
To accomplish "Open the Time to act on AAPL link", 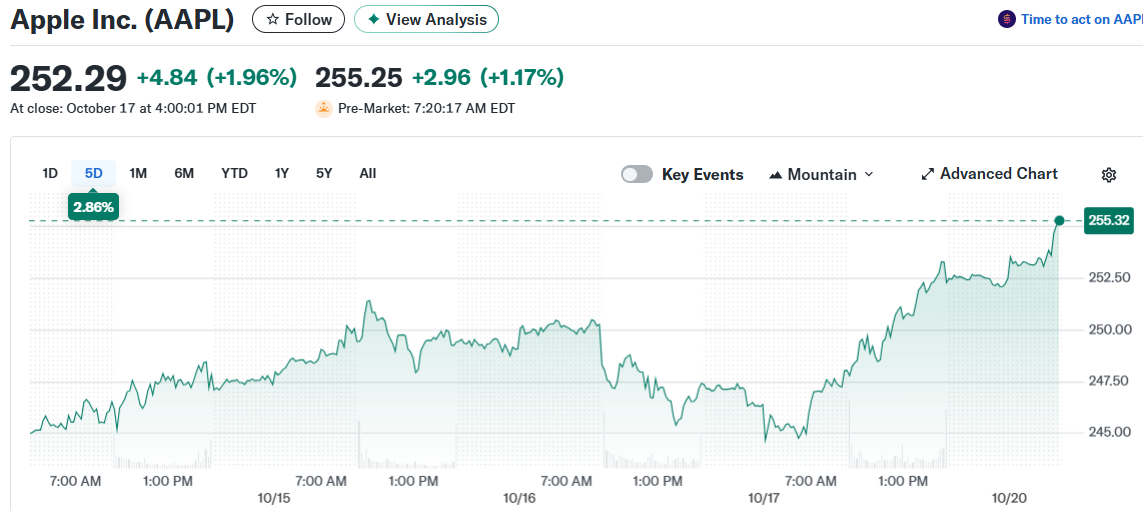I will (x=1080, y=19).
